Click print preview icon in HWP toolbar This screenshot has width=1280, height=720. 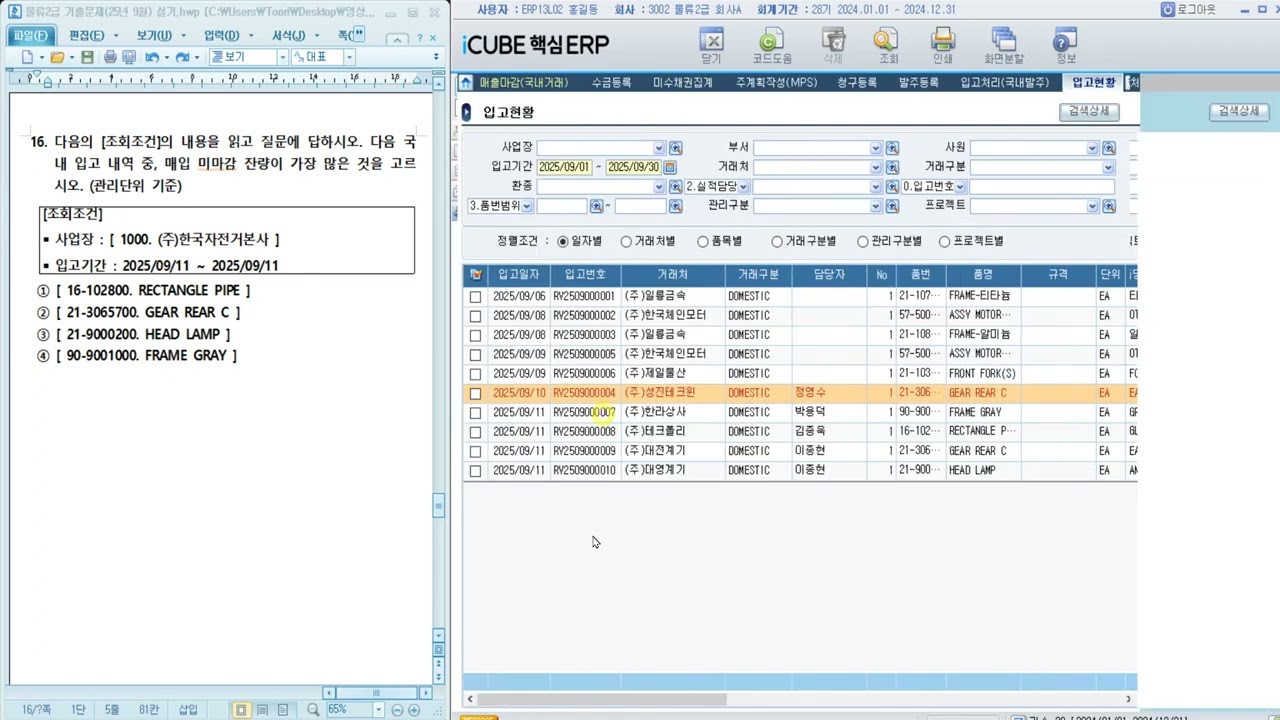[129, 57]
